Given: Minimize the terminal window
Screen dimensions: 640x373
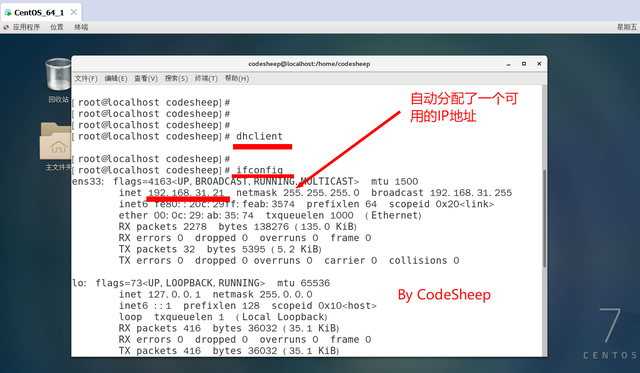Looking at the screenshot, I should point(509,64).
